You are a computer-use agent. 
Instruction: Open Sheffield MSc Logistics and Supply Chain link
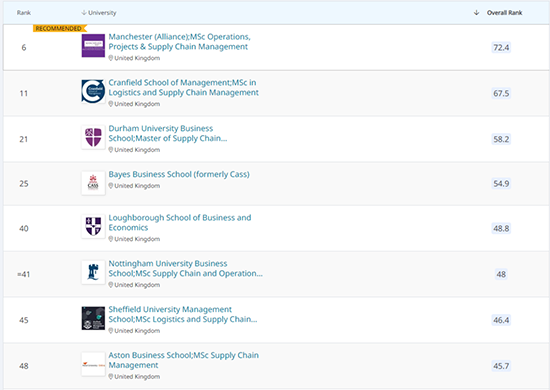(x=183, y=315)
